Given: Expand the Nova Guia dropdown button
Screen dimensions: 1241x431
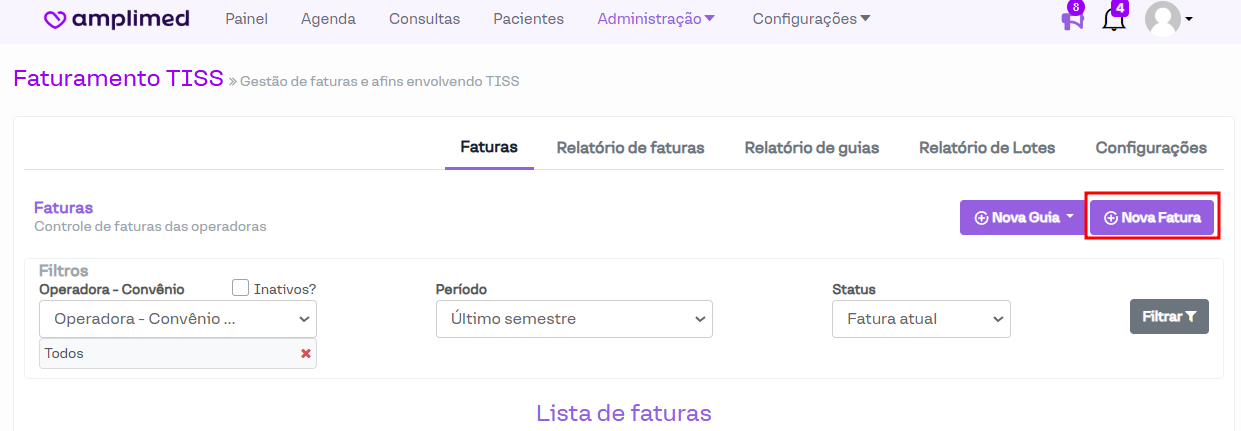Looking at the screenshot, I should [1018, 217].
